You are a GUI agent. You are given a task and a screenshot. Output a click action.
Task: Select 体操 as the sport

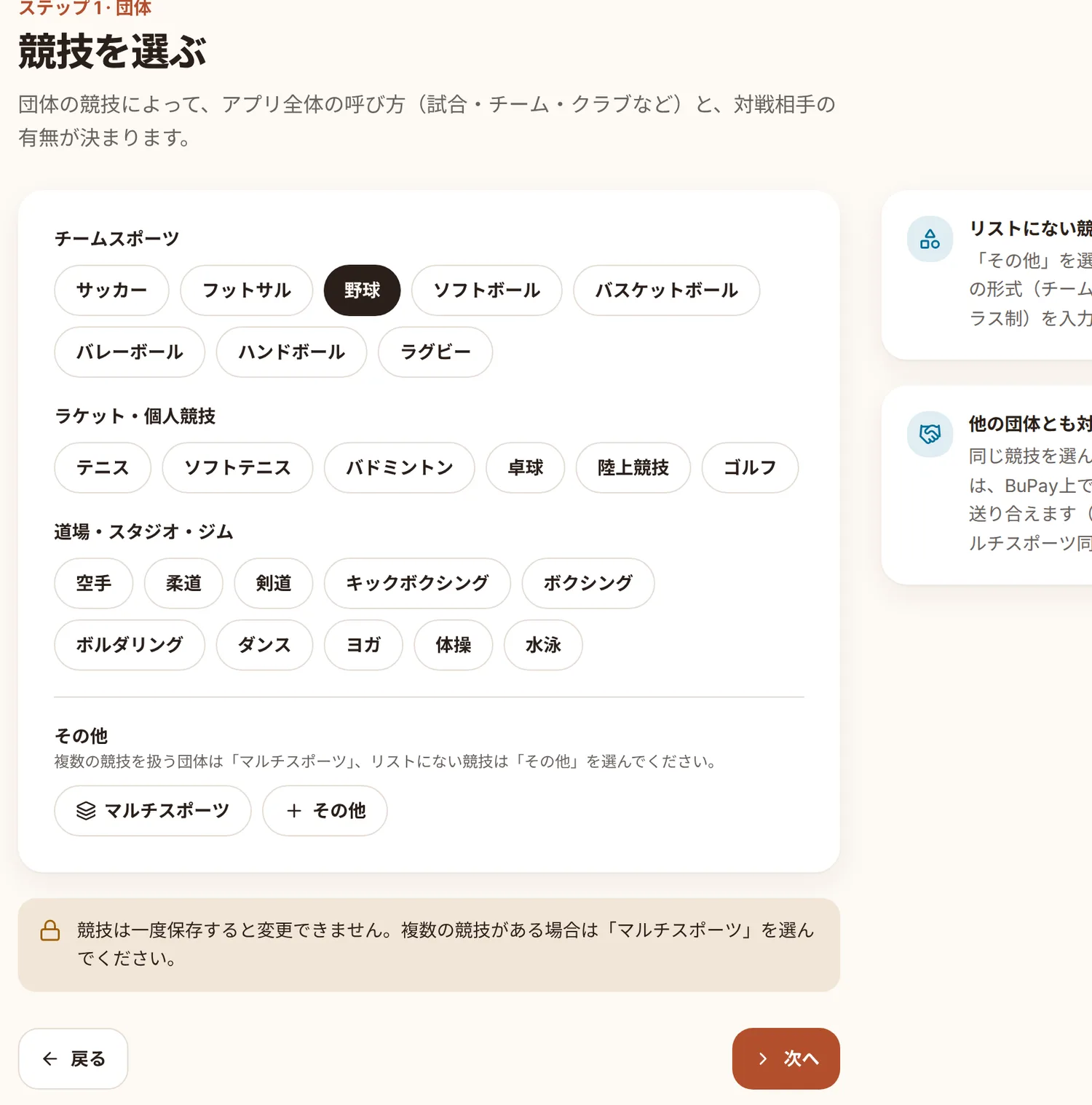(454, 645)
